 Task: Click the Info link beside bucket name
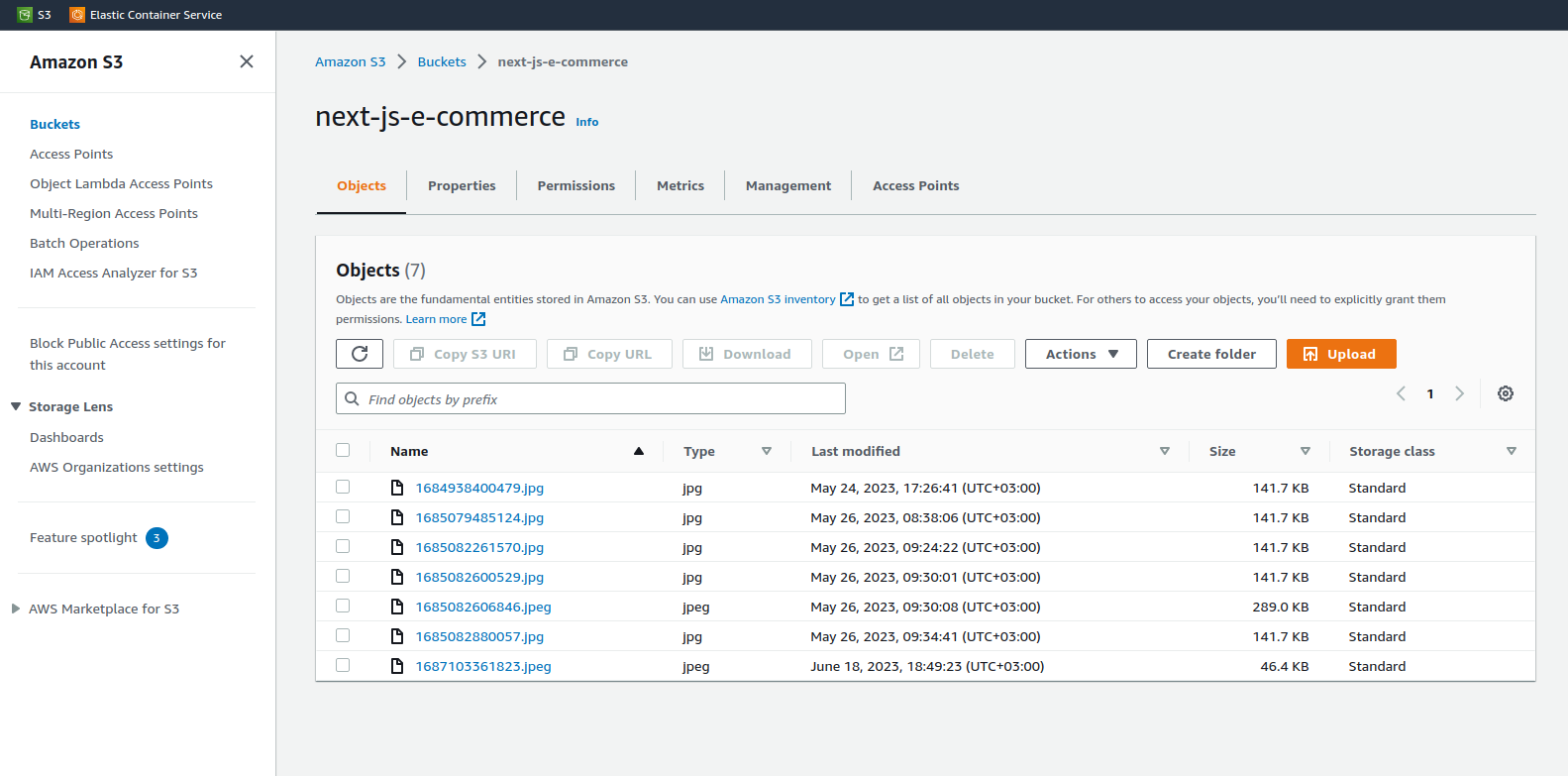[x=587, y=122]
